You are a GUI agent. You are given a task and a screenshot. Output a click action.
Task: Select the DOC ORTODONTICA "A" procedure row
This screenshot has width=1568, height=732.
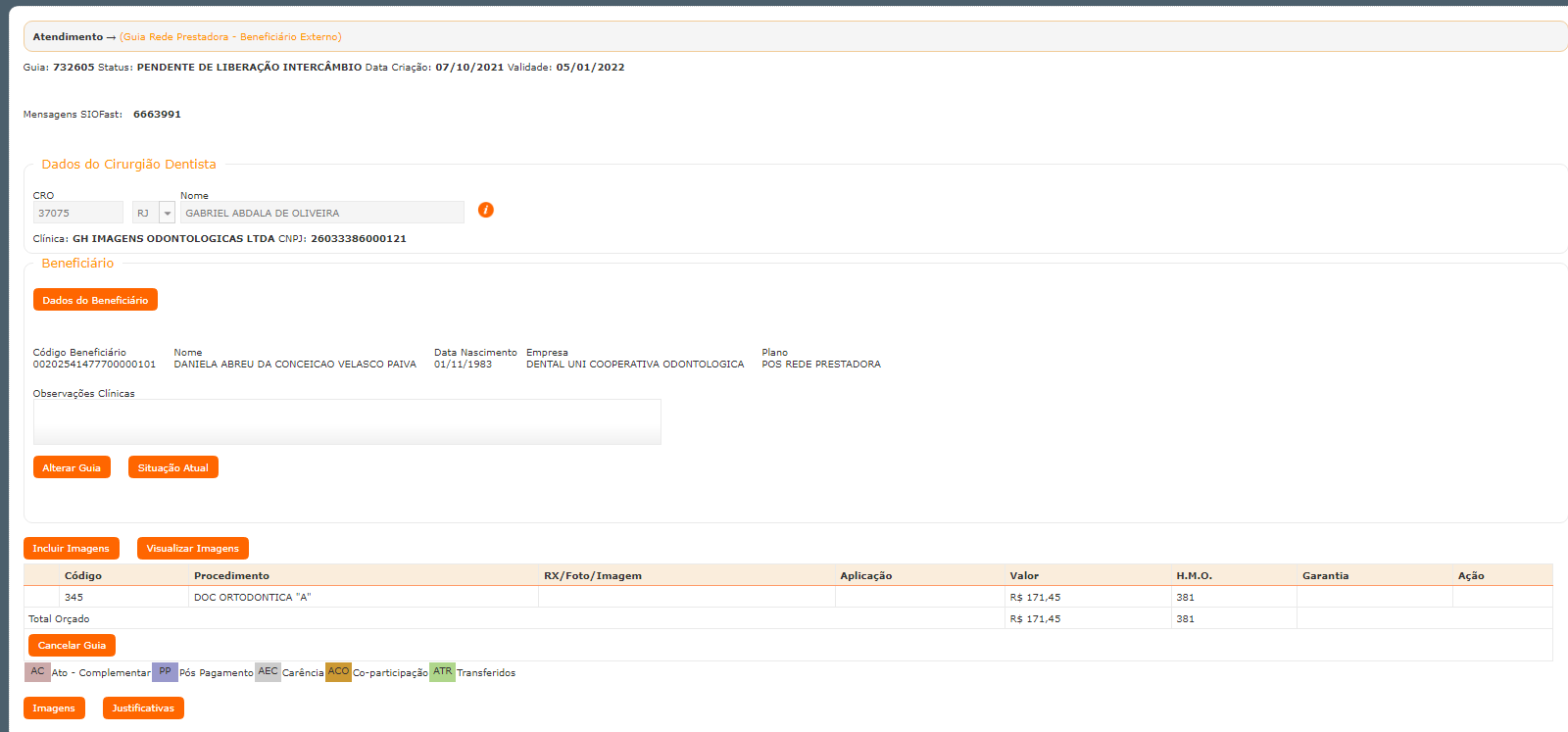pyautogui.click(x=252, y=597)
